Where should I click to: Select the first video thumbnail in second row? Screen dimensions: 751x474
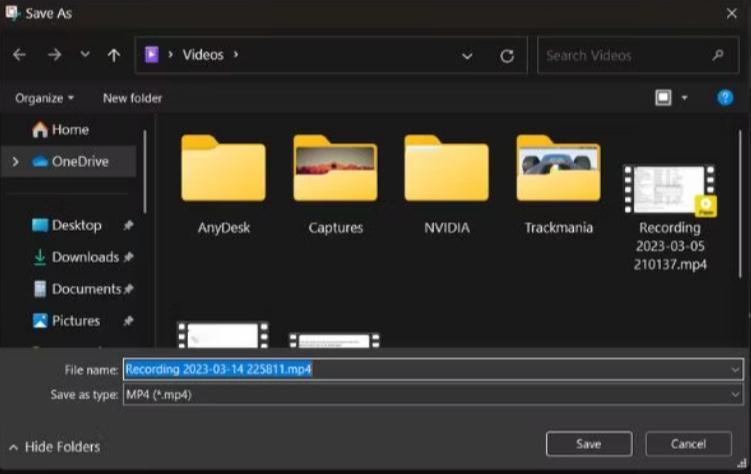click(x=223, y=335)
